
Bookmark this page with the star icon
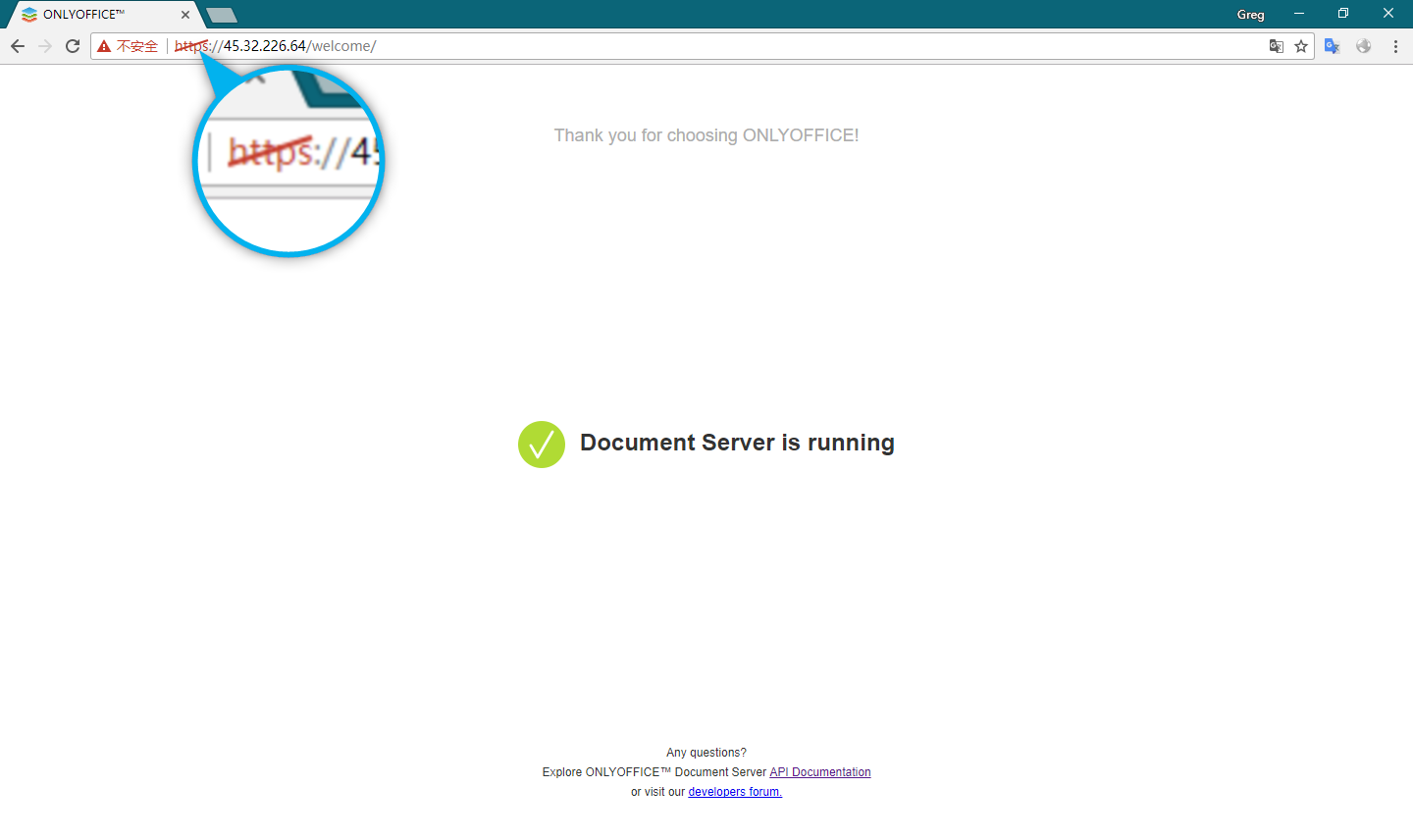pyautogui.click(x=1301, y=46)
